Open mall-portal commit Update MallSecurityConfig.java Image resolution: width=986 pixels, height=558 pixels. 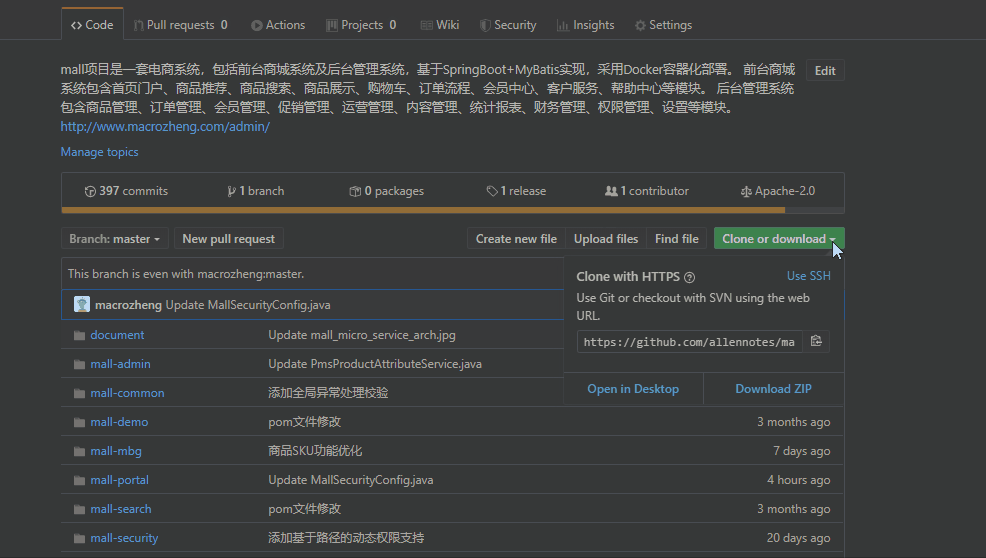click(x=350, y=480)
